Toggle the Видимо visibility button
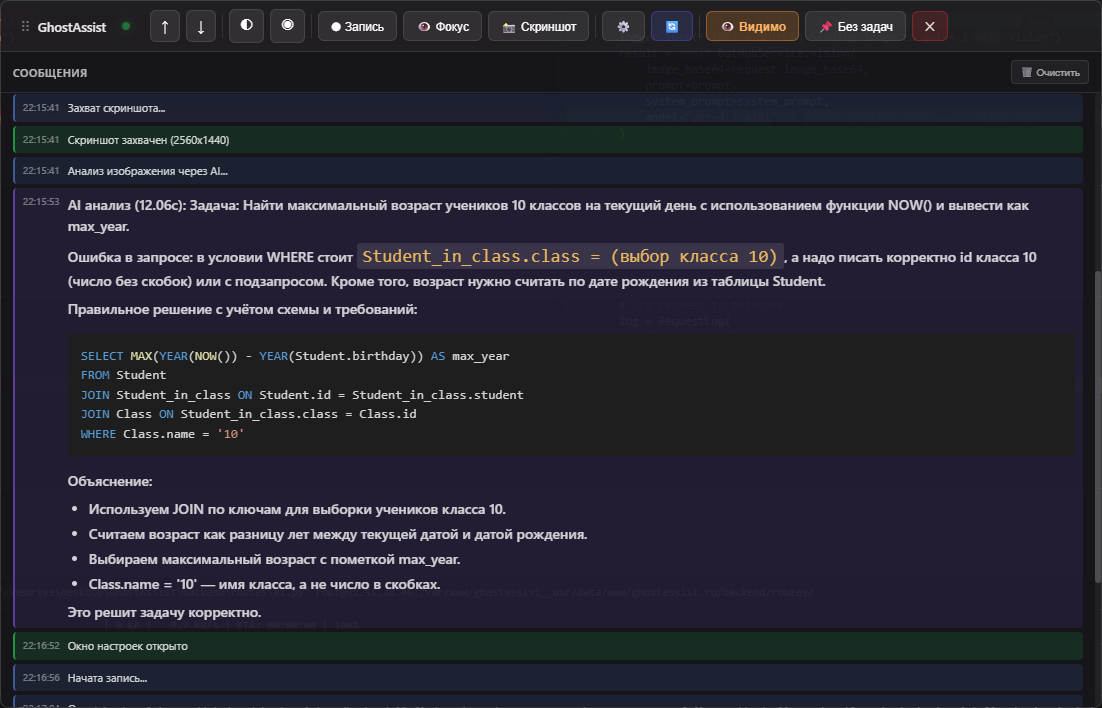 pos(752,27)
